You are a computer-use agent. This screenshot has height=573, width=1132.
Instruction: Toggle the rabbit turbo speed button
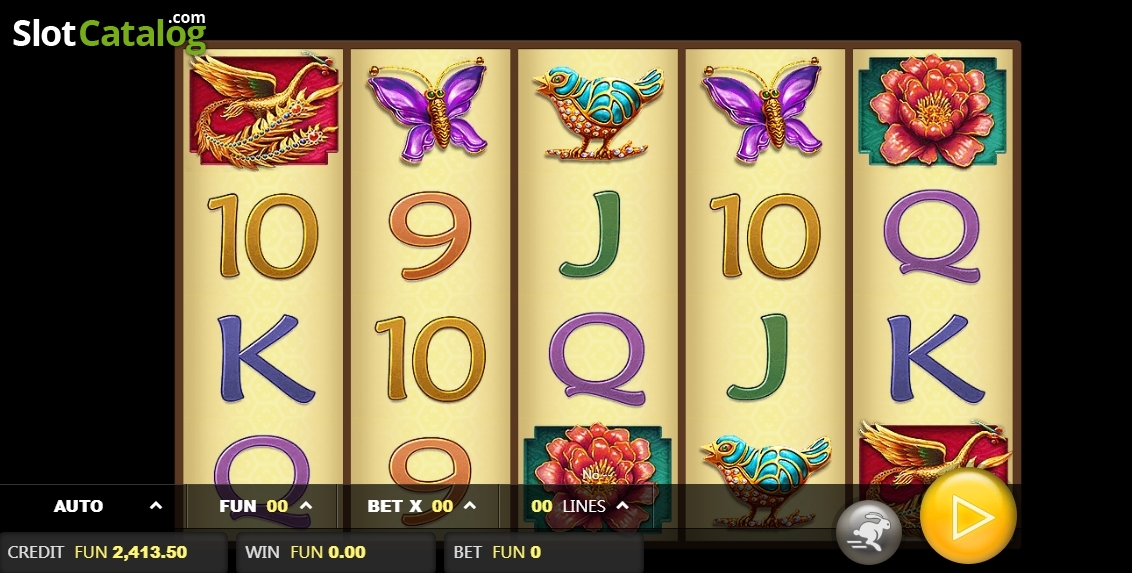[x=868, y=532]
